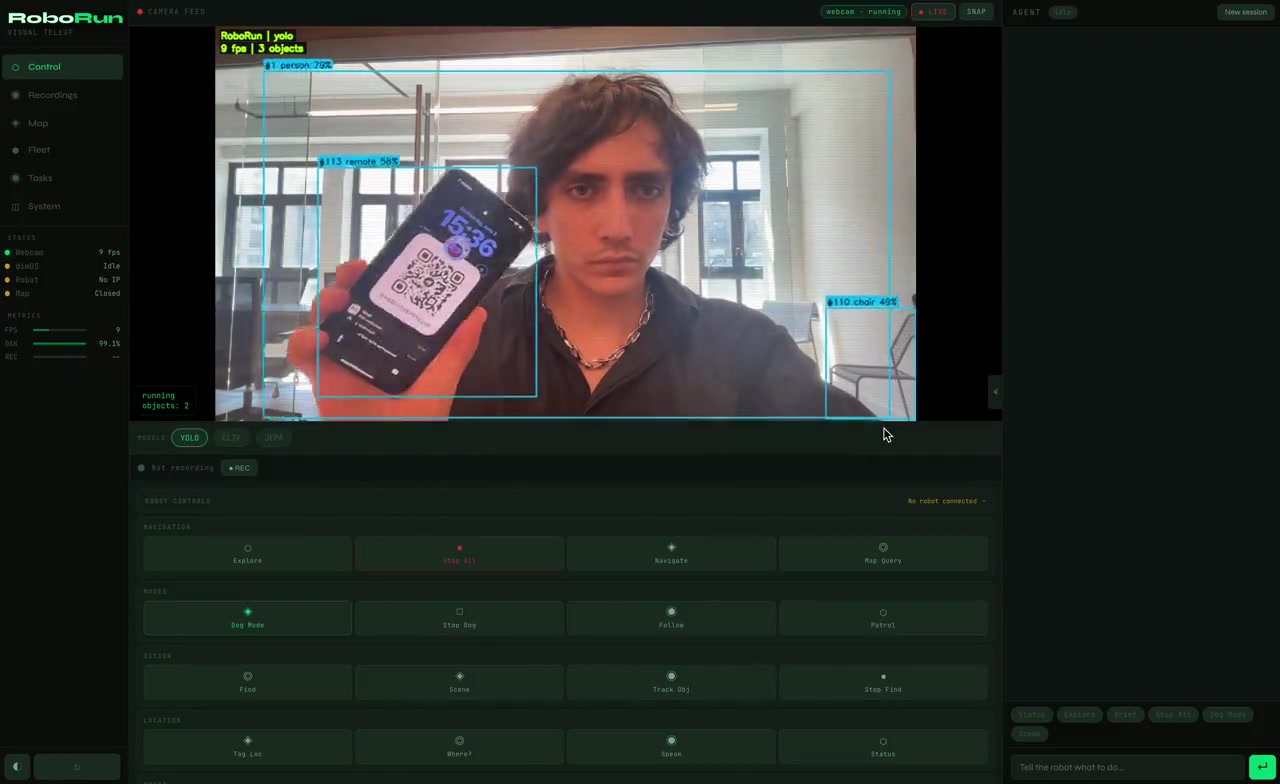Screen dimensions: 1280x784
Task: Click the theme icon at sidebar bottom
Action: click(x=16, y=767)
